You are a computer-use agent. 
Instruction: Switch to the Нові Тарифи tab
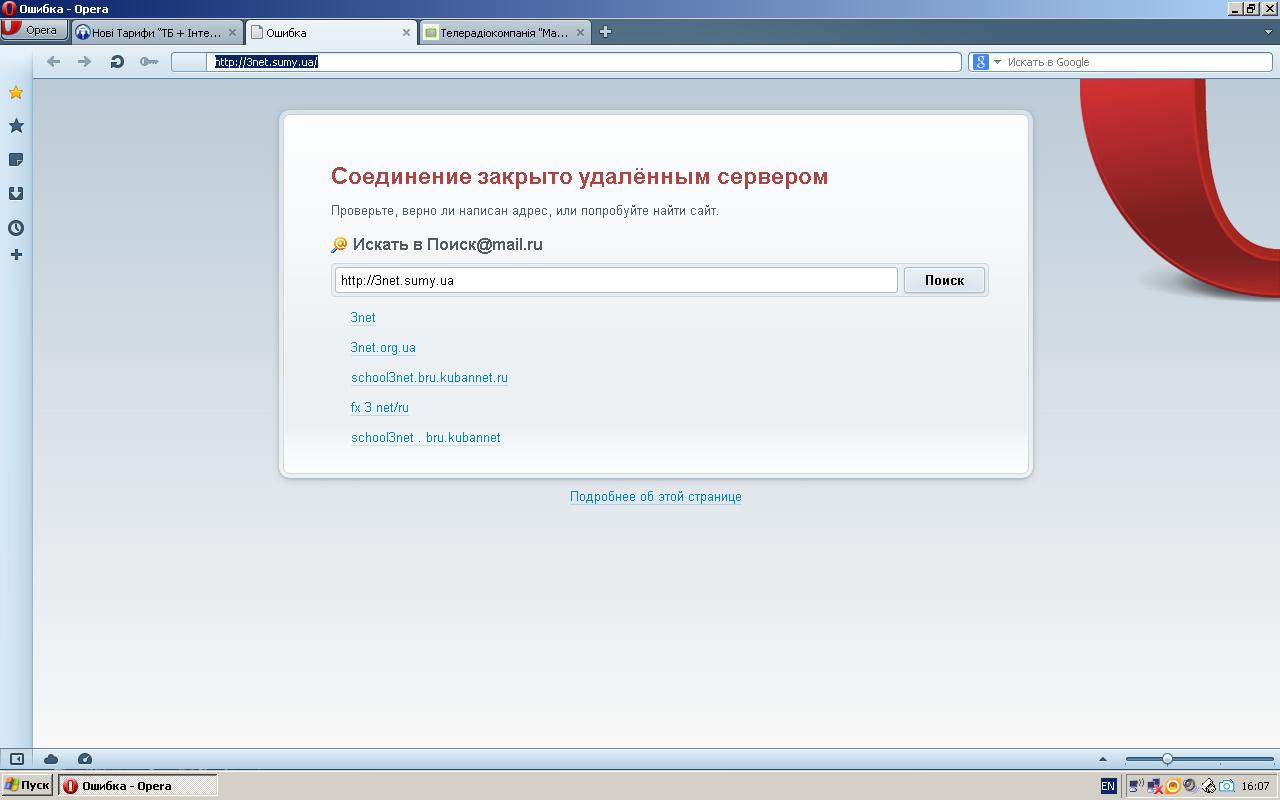(x=150, y=32)
